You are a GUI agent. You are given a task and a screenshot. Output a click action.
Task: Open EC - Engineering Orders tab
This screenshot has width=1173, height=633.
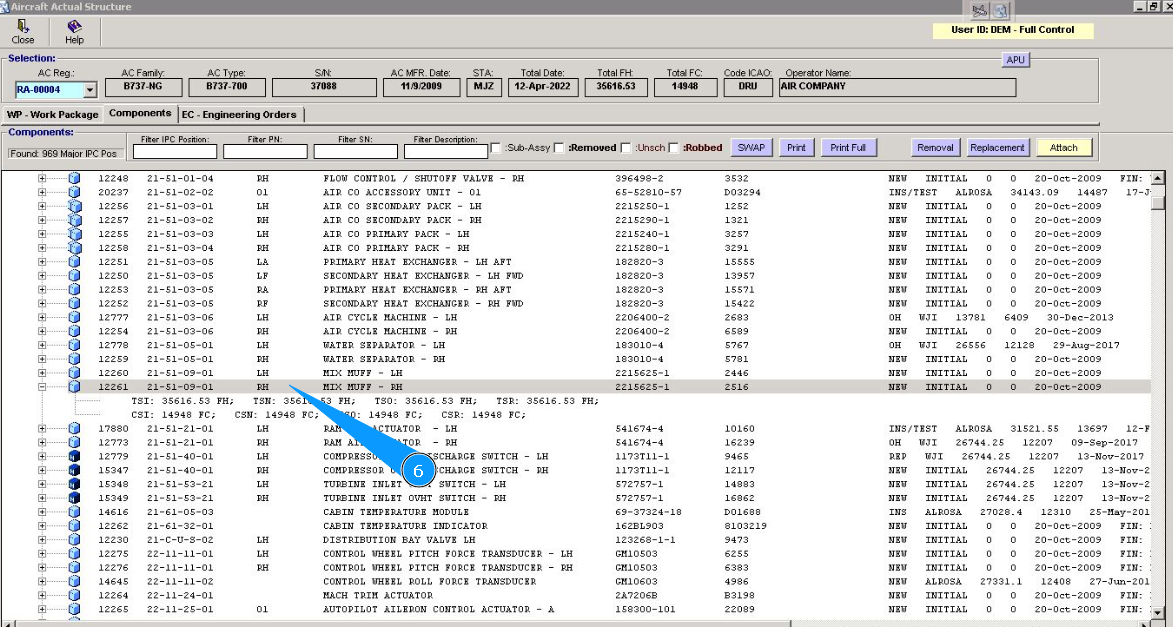[239, 114]
